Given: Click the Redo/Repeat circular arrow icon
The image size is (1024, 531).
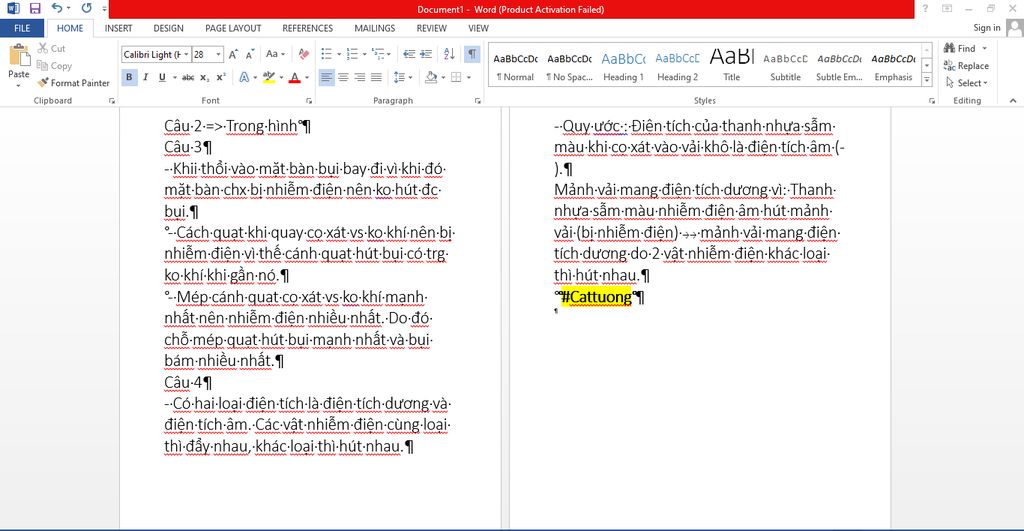Looking at the screenshot, I should coord(86,8).
